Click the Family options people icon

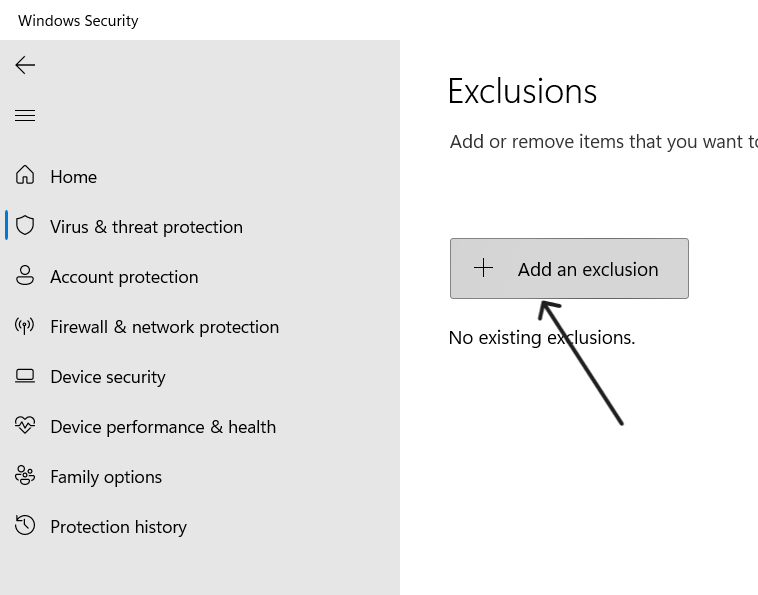pyautogui.click(x=25, y=476)
